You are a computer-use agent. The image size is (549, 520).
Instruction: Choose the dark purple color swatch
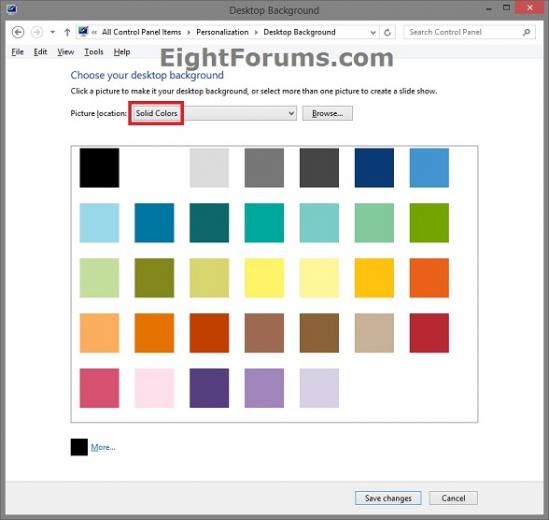pos(209,388)
